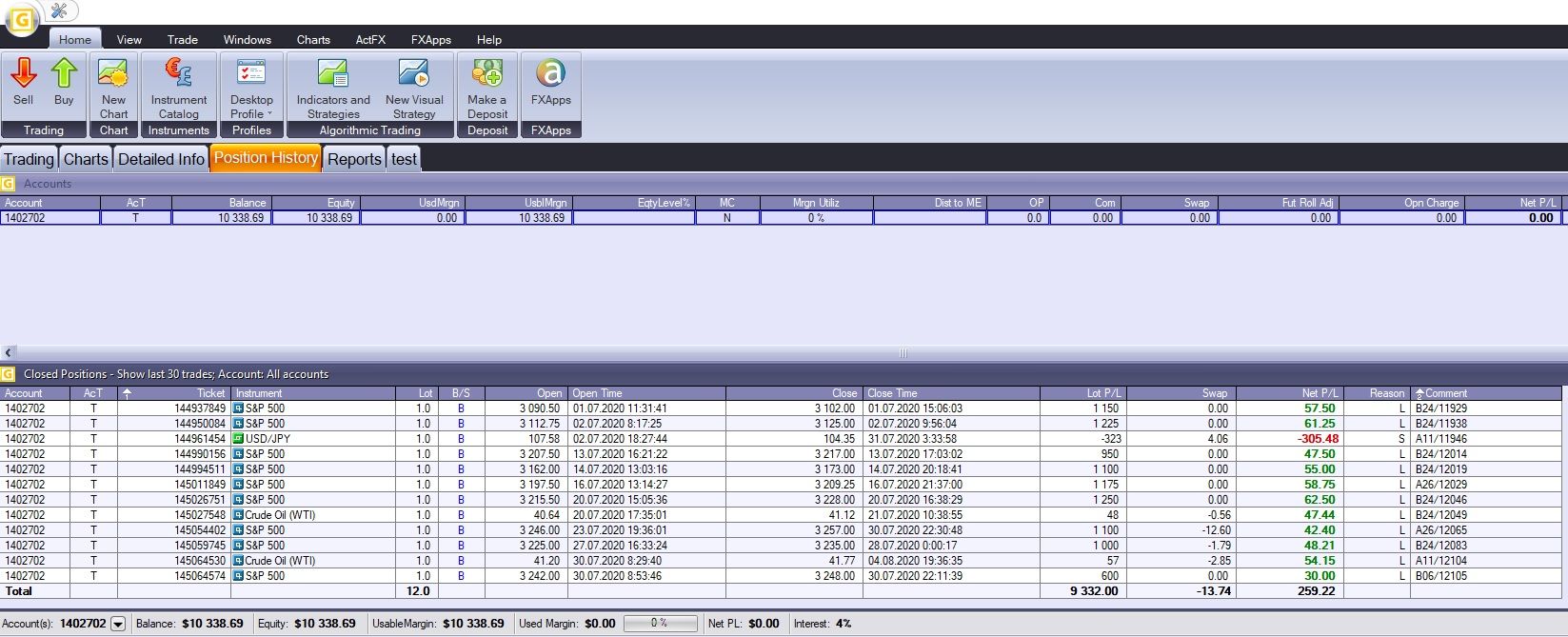Open the Windows menu
1568x637 pixels.
click(x=248, y=39)
